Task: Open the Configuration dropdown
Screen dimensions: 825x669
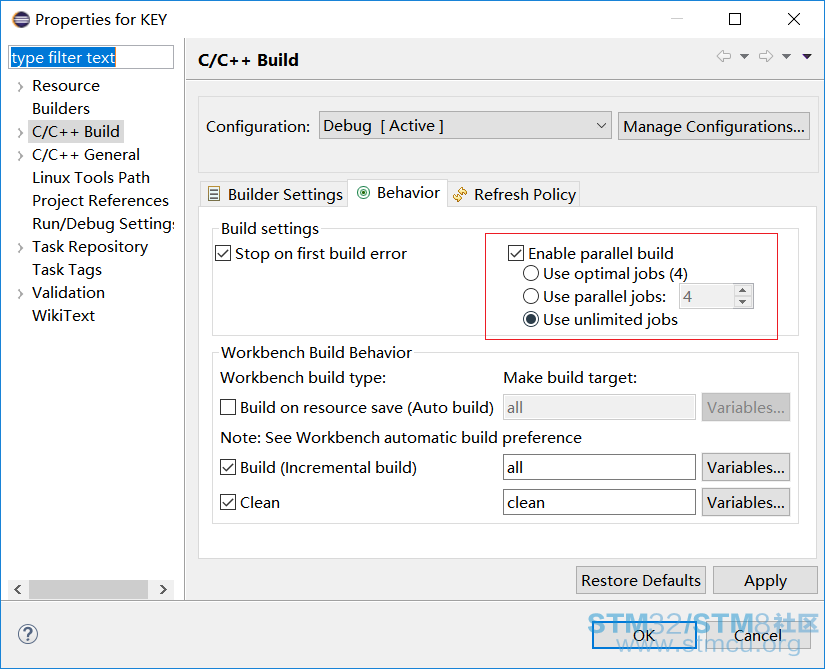Action: (x=465, y=126)
